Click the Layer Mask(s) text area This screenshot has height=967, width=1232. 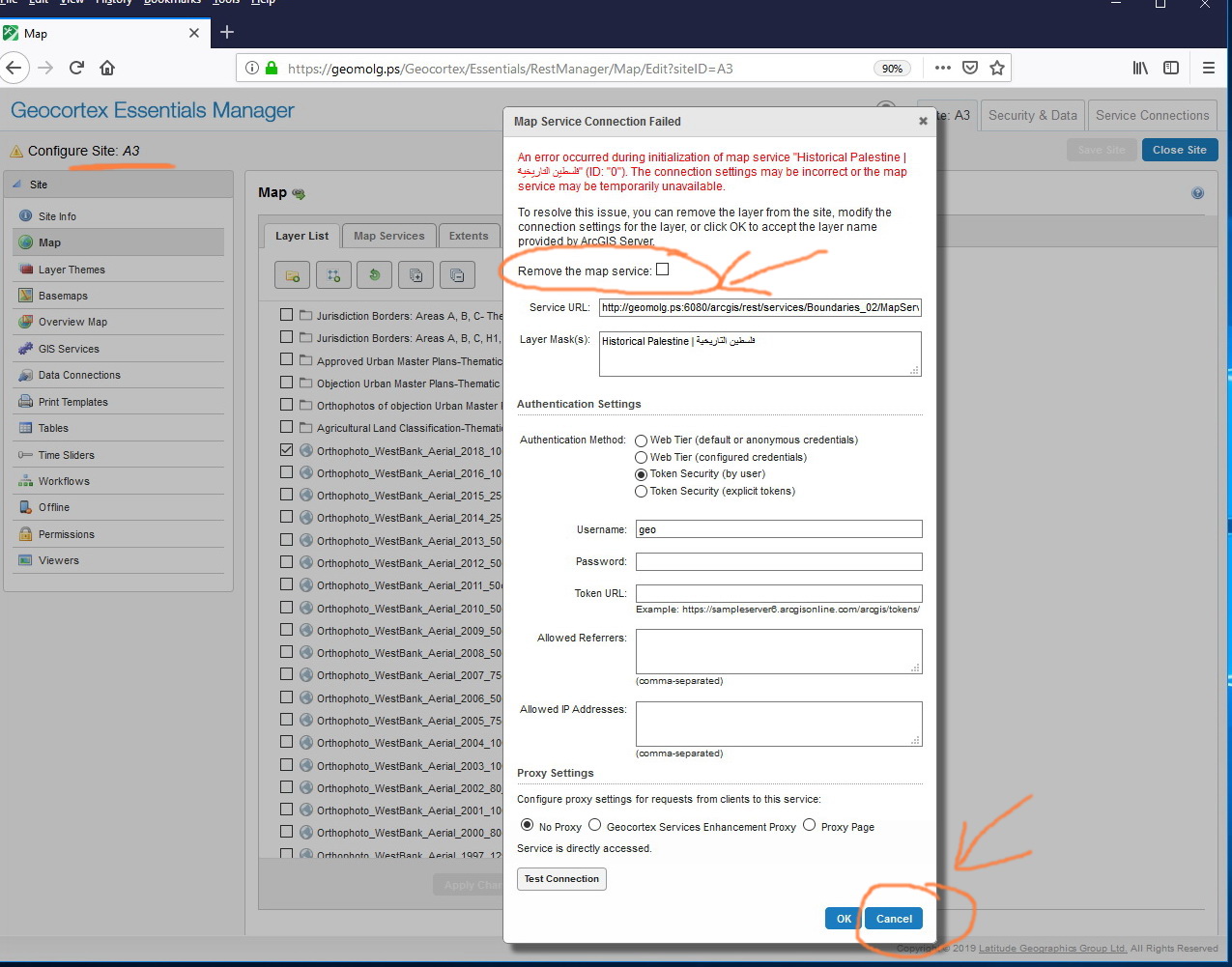759,355
